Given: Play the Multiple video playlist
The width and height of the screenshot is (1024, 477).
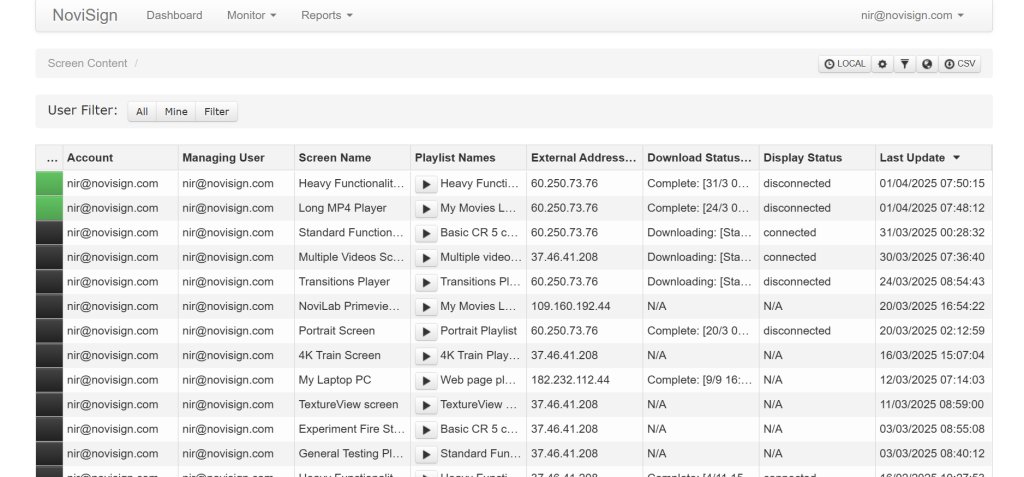Looking at the screenshot, I should tap(426, 258).
